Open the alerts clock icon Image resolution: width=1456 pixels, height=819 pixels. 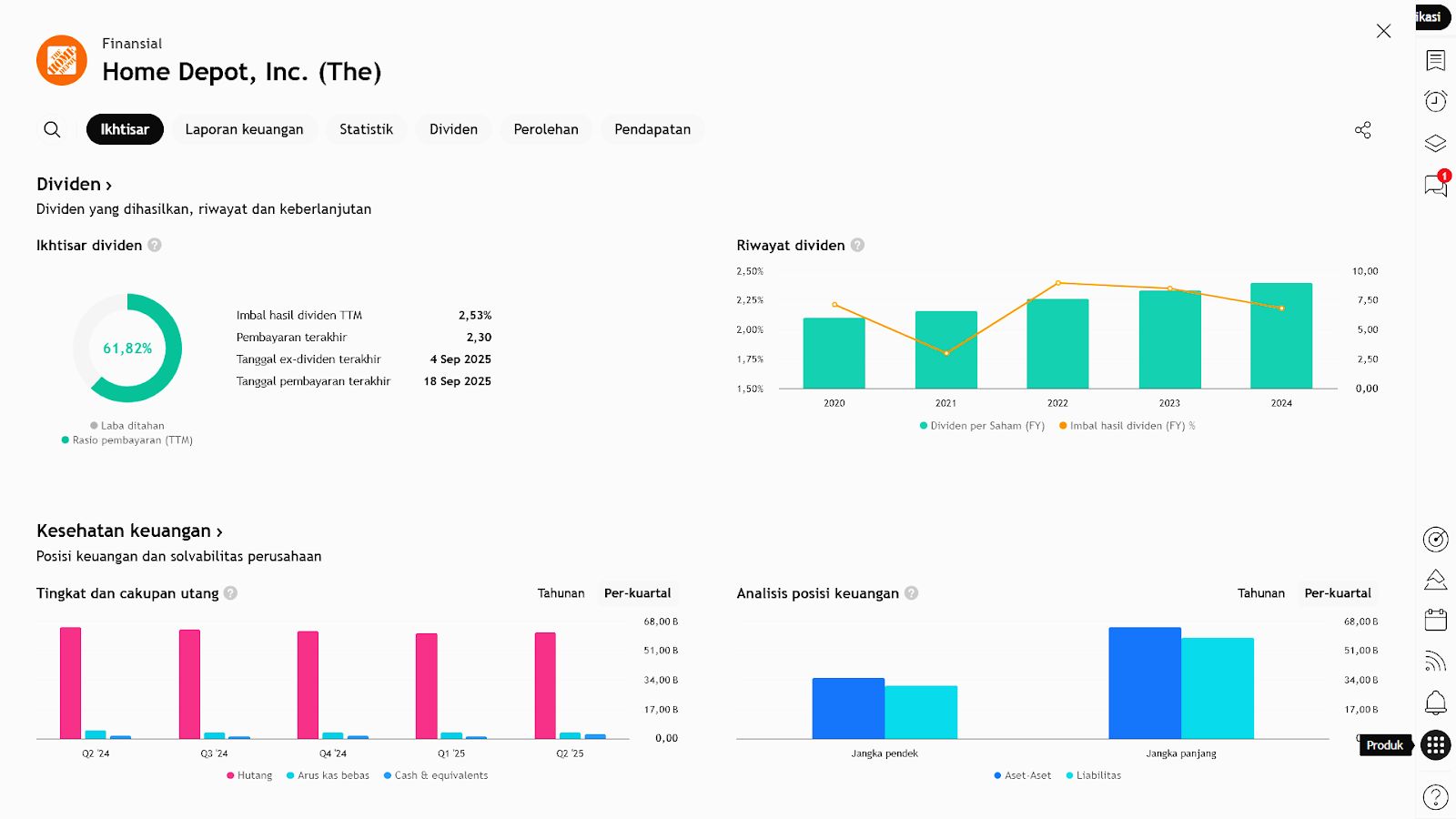click(1435, 101)
